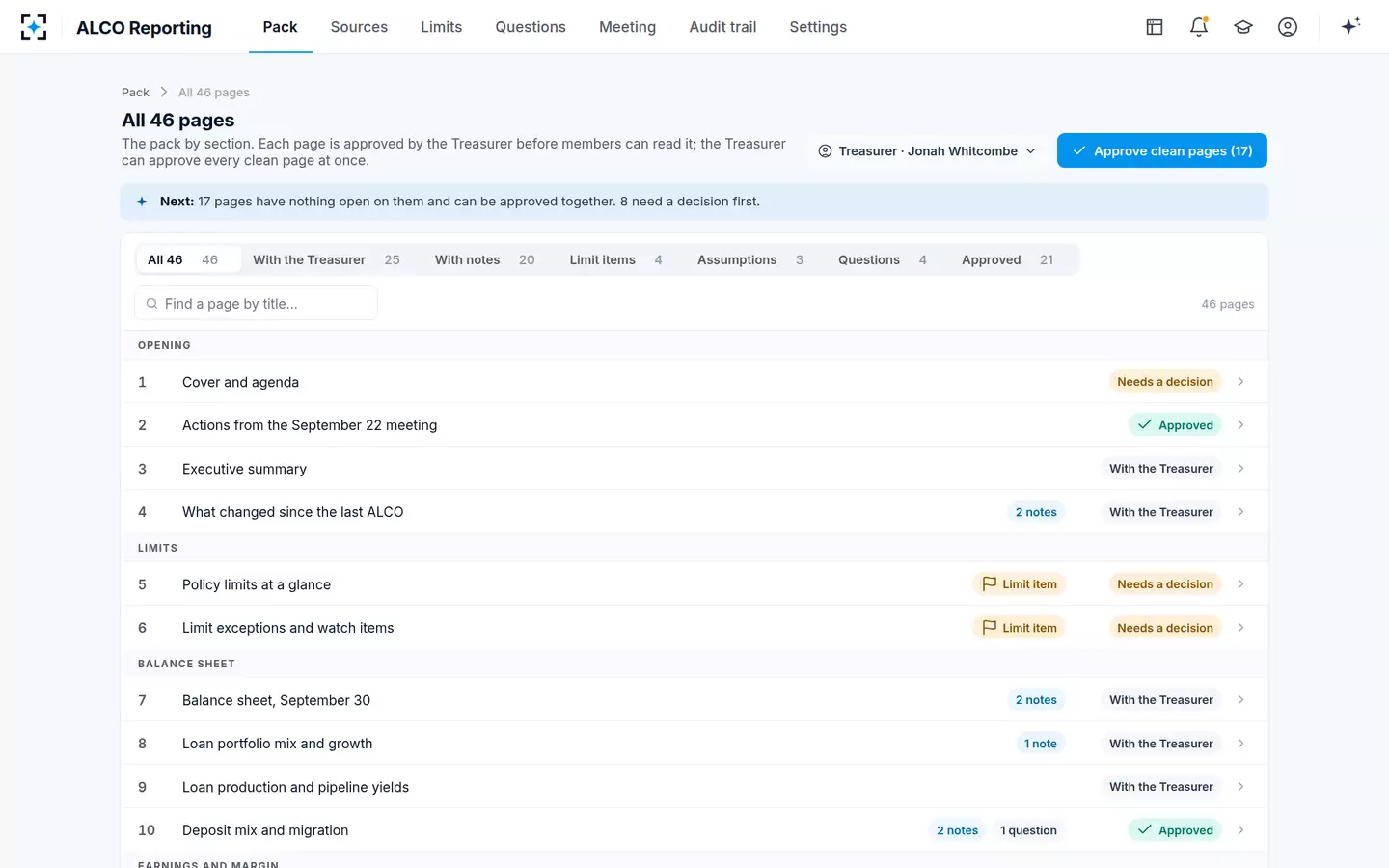The image size is (1389, 868).
Task: Open the layout panel icon in header
Action: click(1155, 27)
